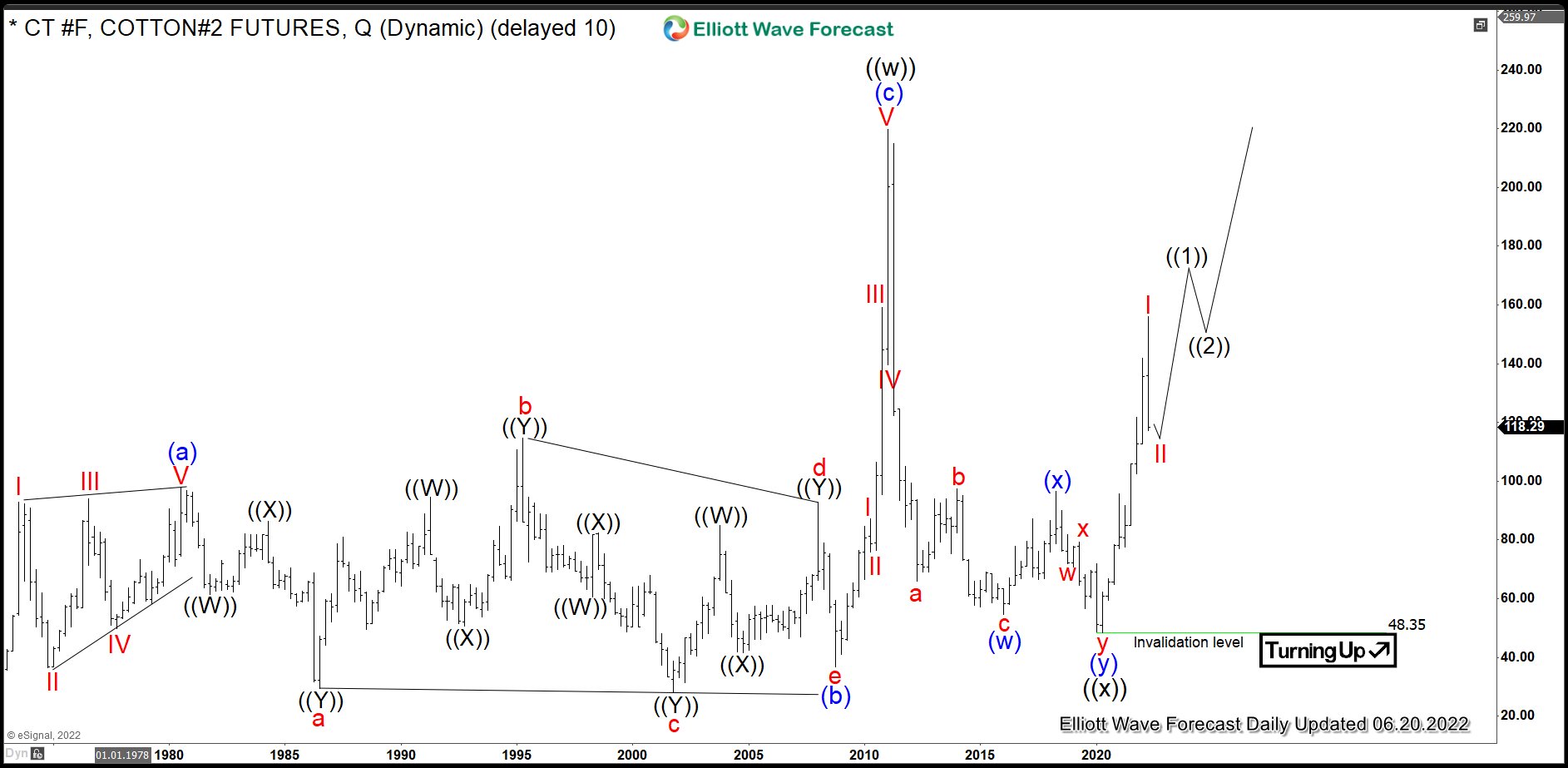The height and width of the screenshot is (768, 1568).
Task: Select the ((2)) projection label
Action: click(x=1208, y=347)
